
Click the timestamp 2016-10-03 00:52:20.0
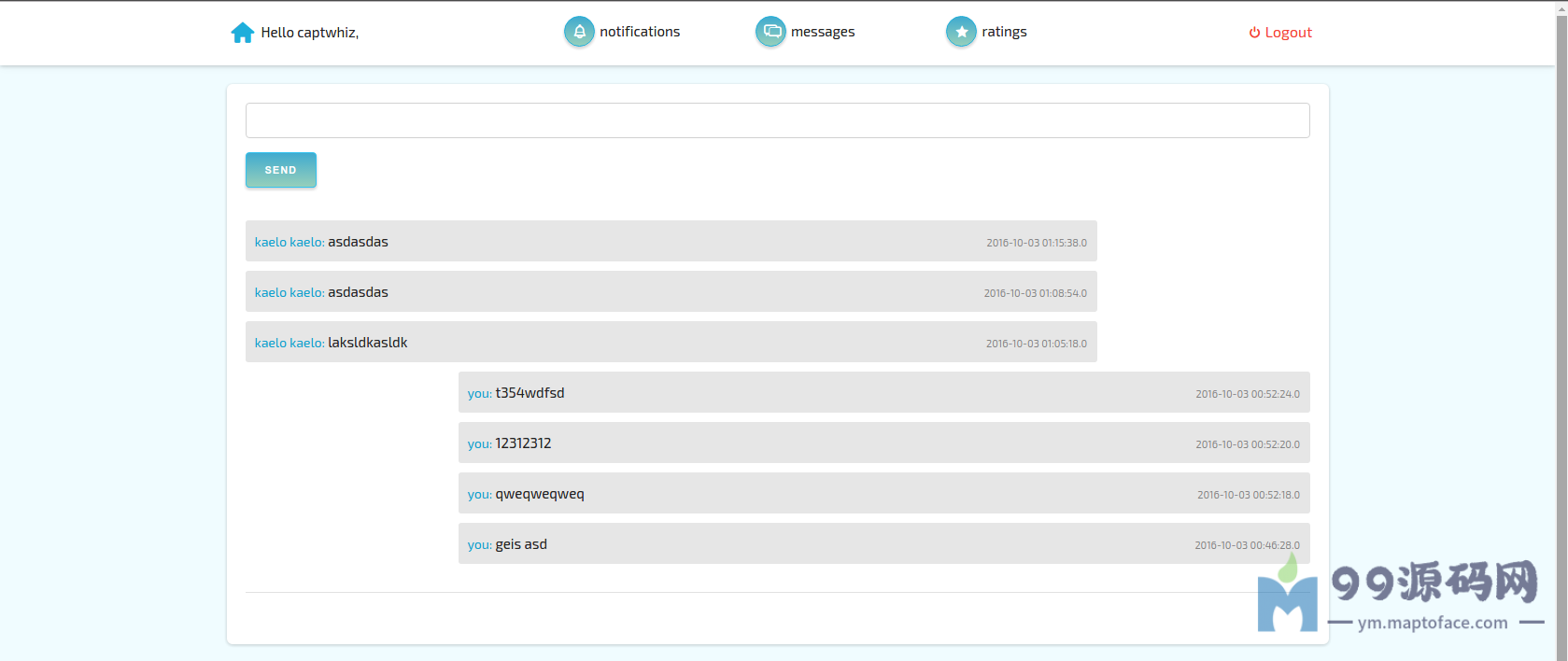pyautogui.click(x=1248, y=444)
